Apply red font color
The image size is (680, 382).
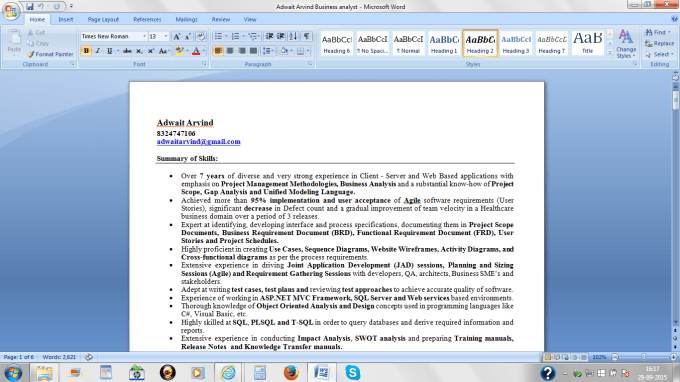pos(196,51)
